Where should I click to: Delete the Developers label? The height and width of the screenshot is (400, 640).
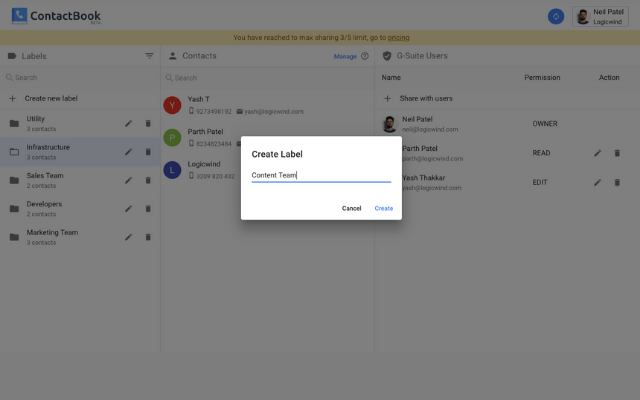click(x=148, y=209)
